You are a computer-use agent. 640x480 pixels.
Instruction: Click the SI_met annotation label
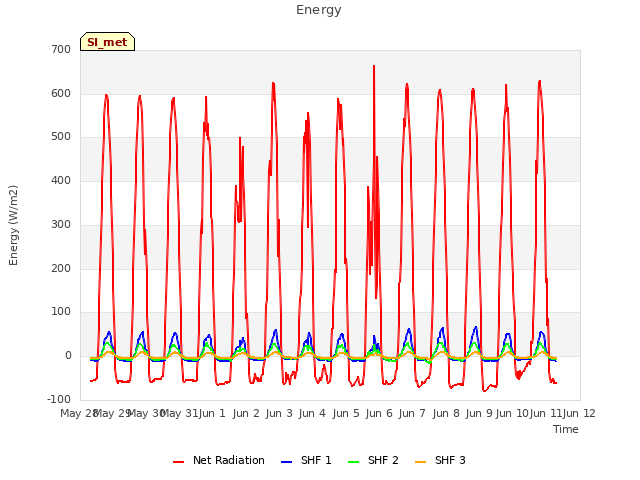coord(107,42)
